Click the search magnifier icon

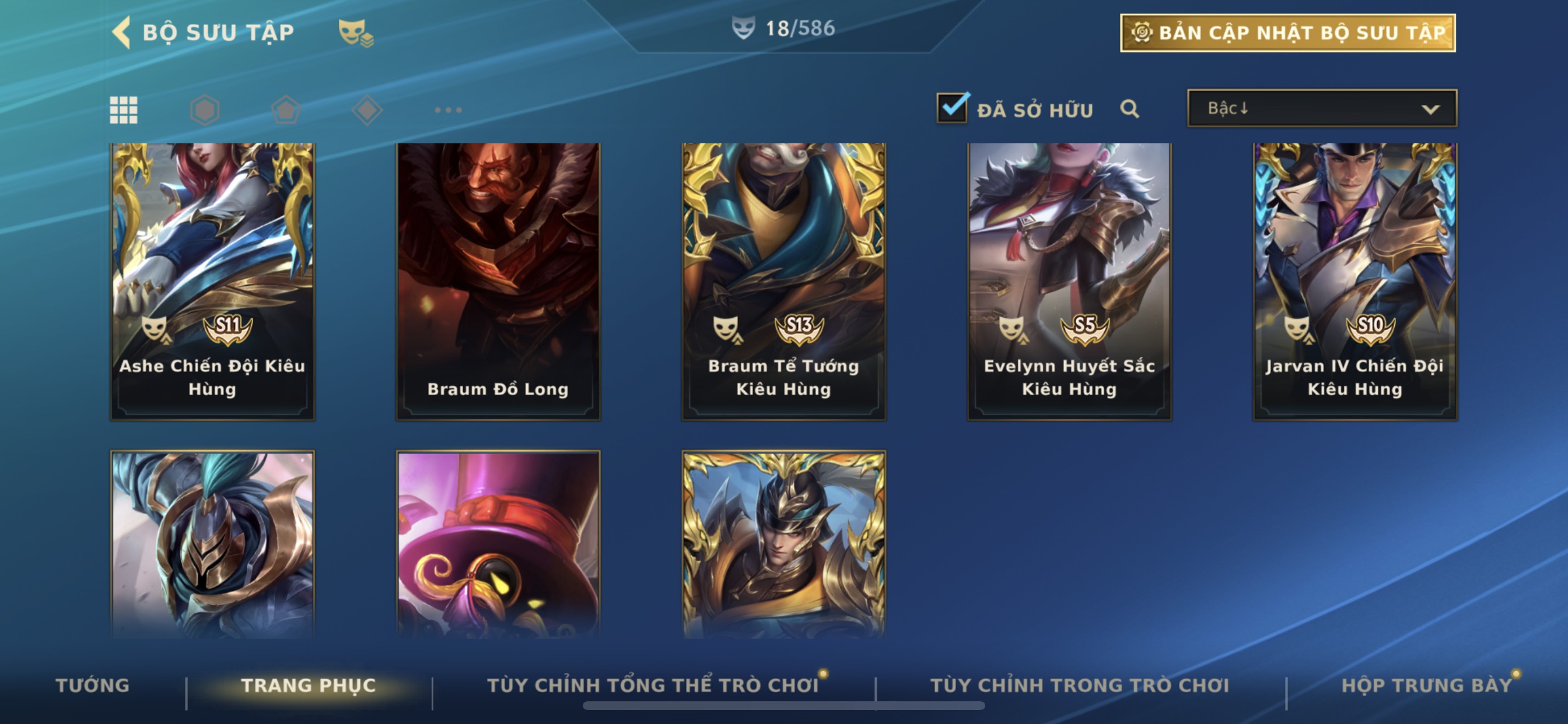pos(1130,109)
